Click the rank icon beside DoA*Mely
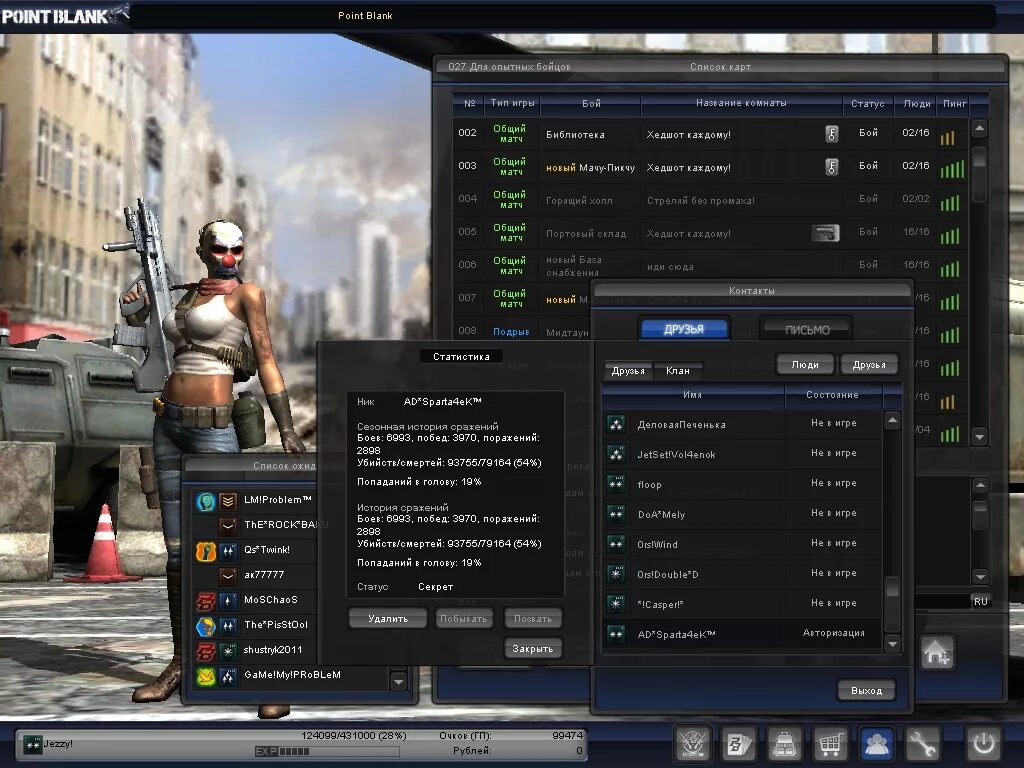 (x=616, y=514)
